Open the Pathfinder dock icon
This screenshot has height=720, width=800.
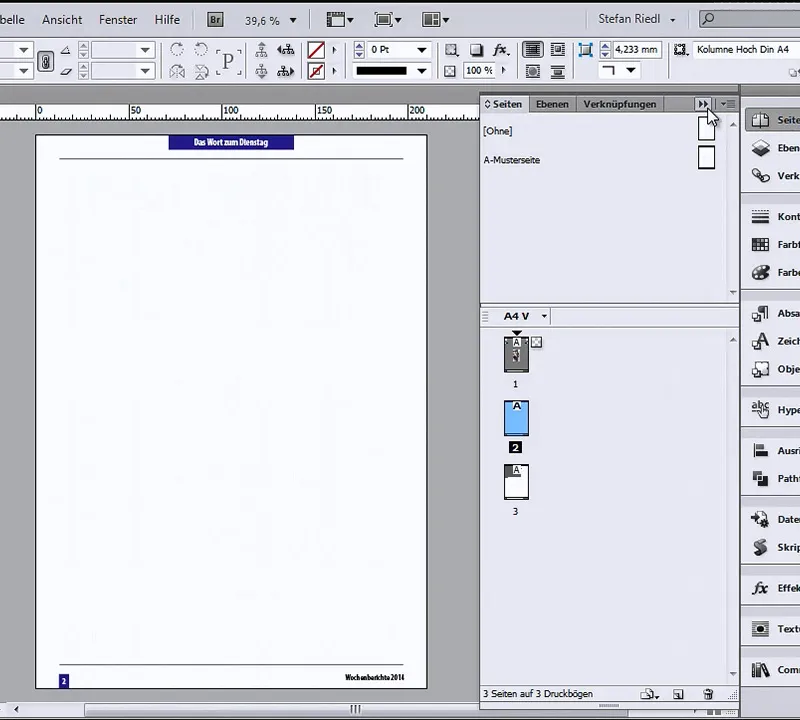pyautogui.click(x=761, y=478)
